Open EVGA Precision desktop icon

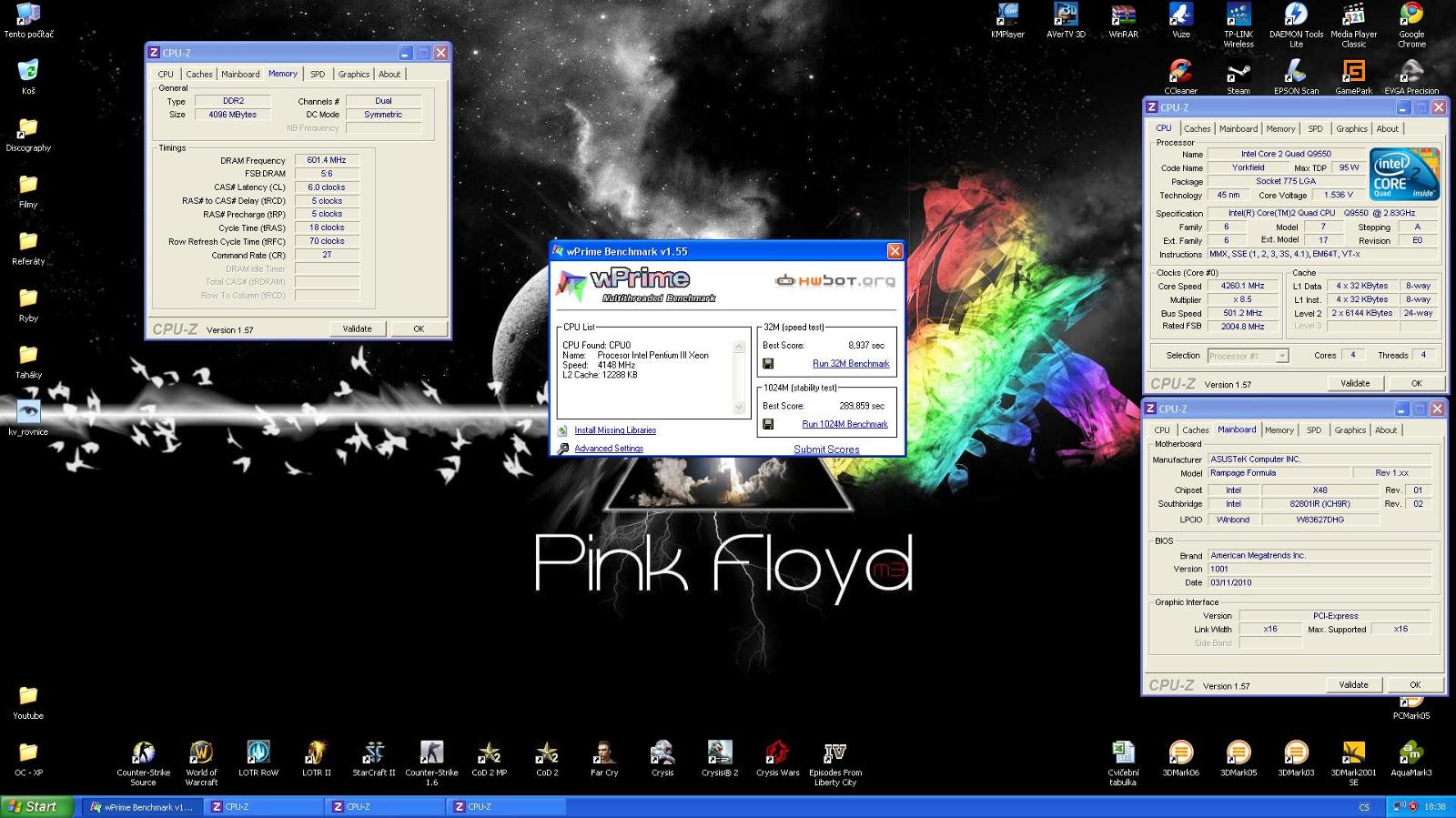(1411, 77)
